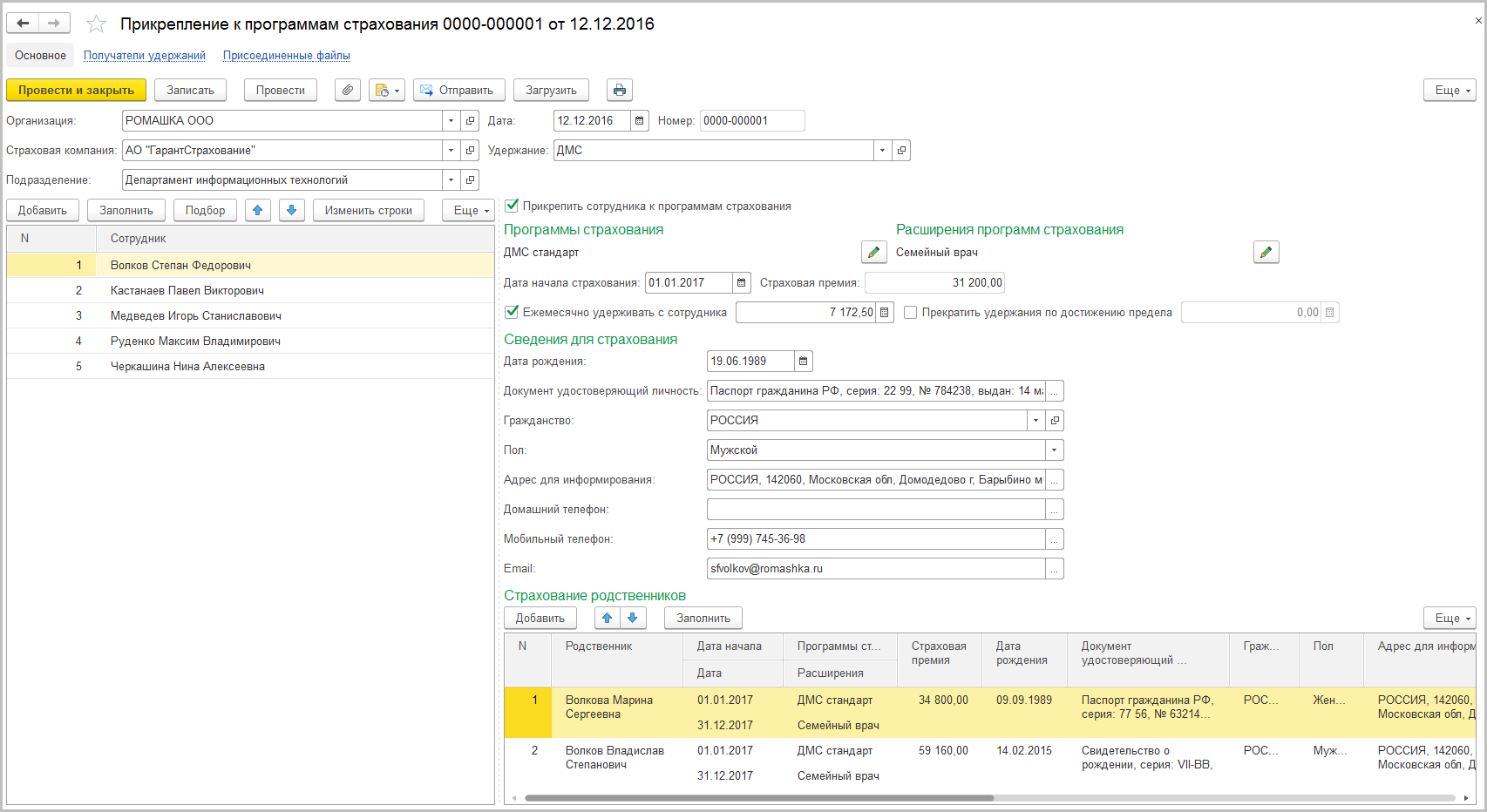Move employee row up with arrow icon

(x=257, y=210)
